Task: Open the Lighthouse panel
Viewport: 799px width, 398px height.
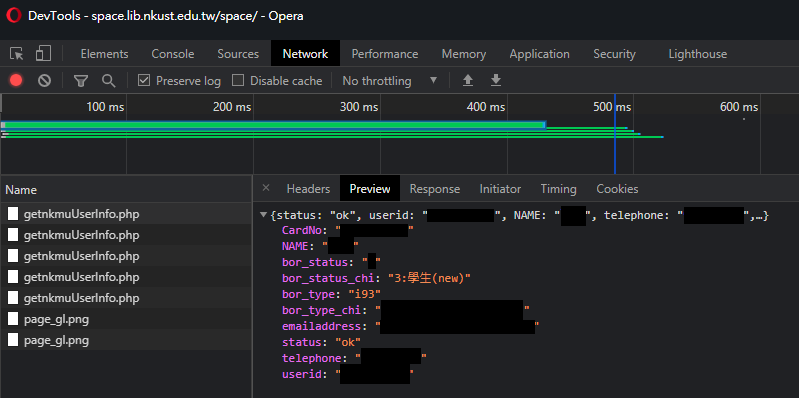Action: click(x=698, y=54)
